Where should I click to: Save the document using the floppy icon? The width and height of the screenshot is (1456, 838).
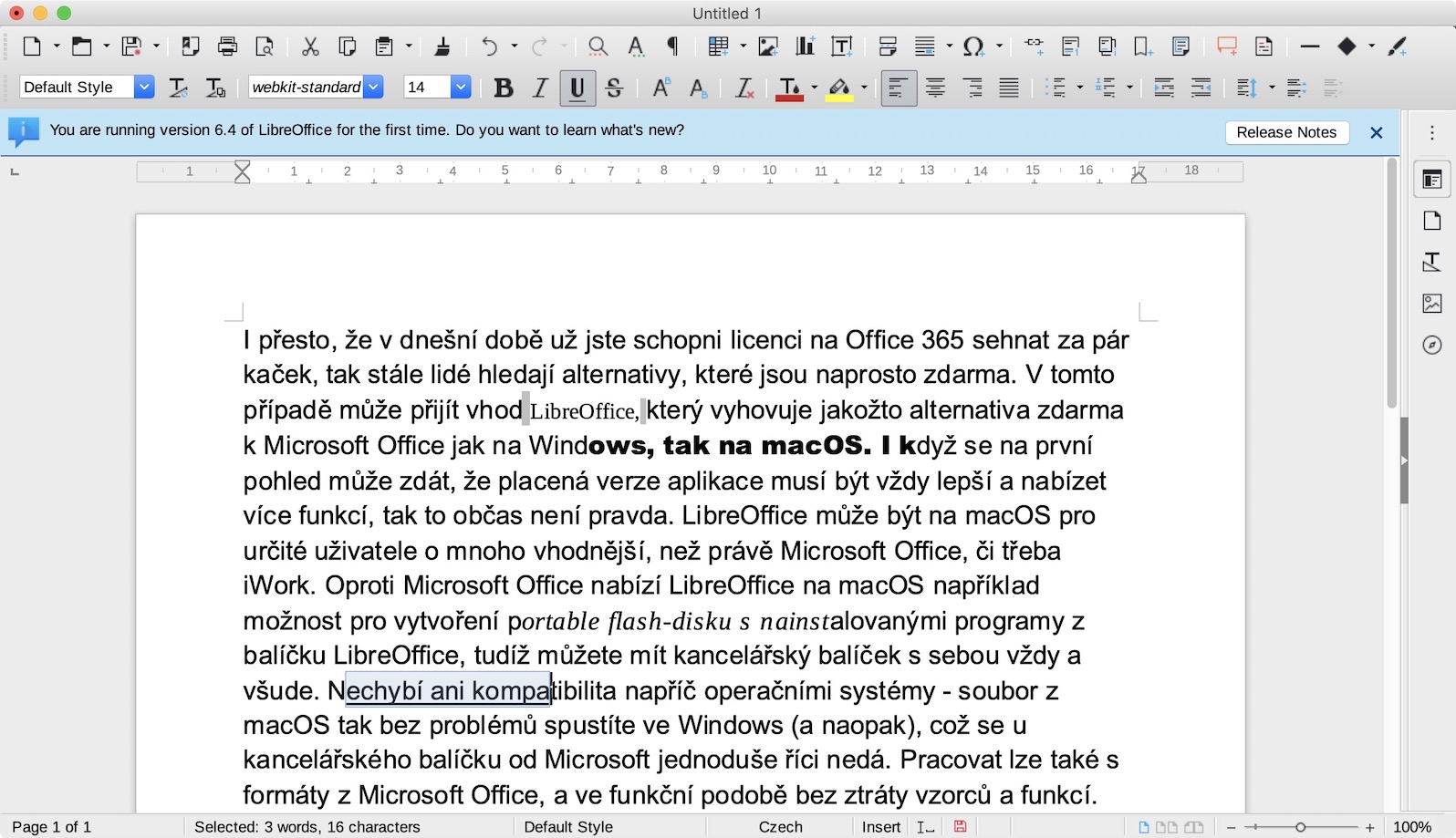coord(132,47)
